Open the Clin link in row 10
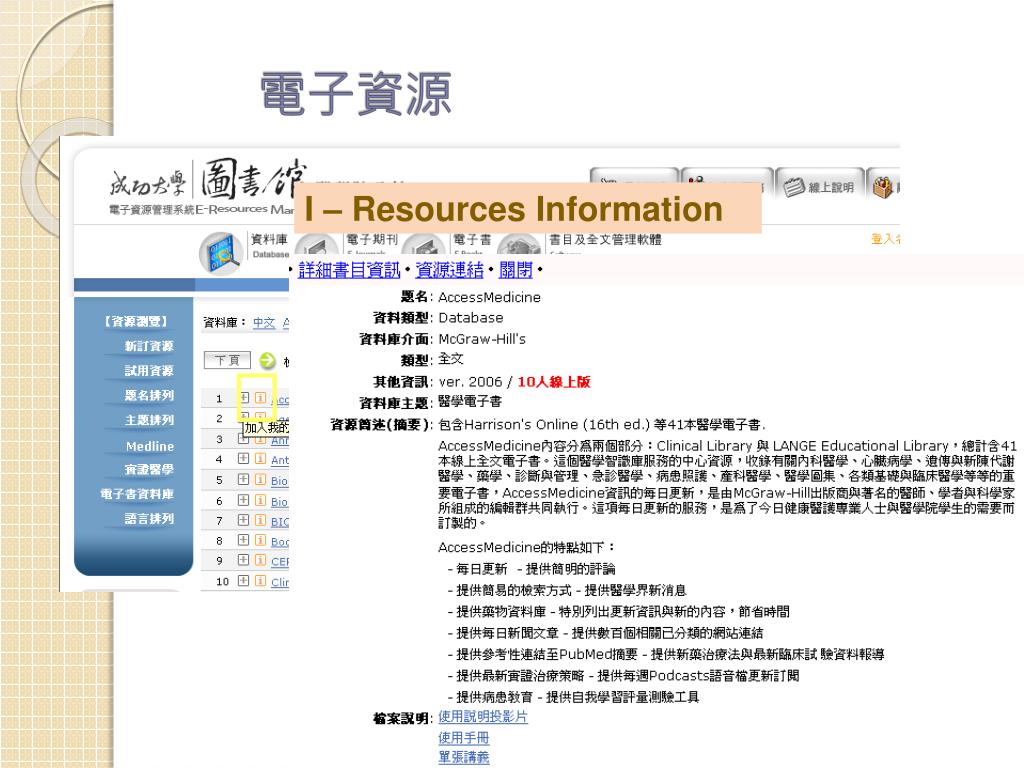The image size is (1024, 768). 280,582
